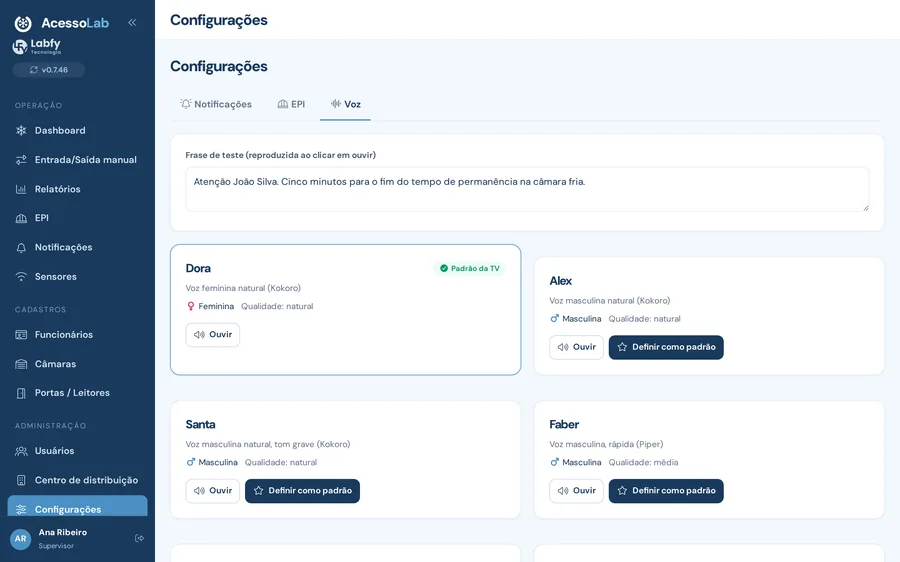Open Ana Ribeiro user profile name
The image size is (900, 562).
tap(63, 533)
